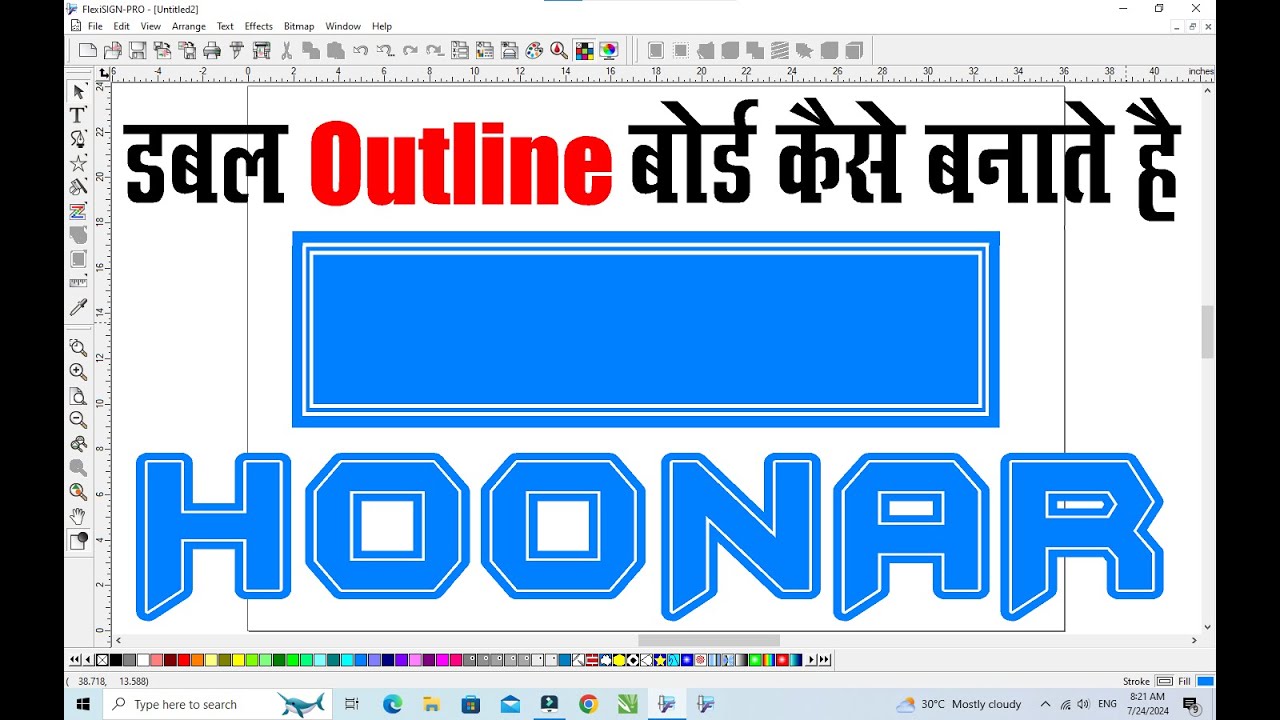Pick the red palette swatch

(x=184, y=660)
